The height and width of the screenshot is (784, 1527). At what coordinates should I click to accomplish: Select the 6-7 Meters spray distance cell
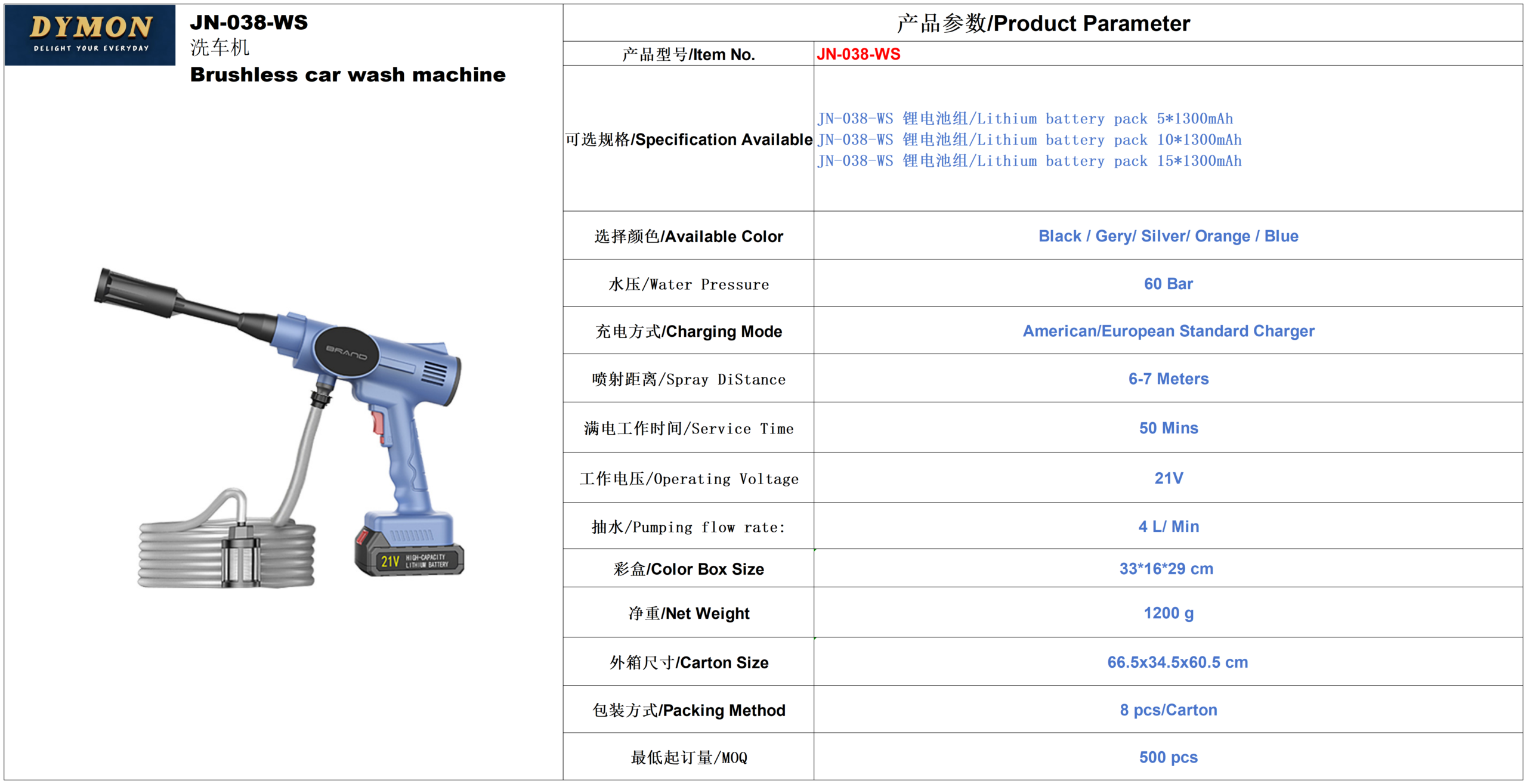1168,379
